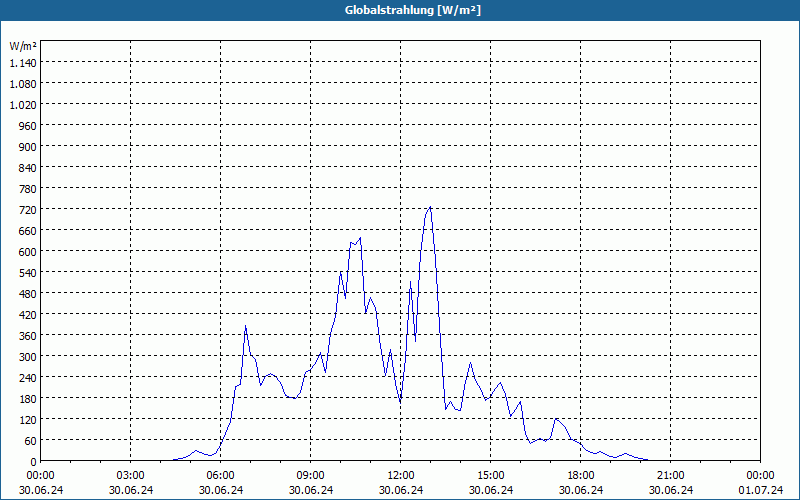Click the 0 y-axis origin label
This screenshot has width=800, height=500.
coord(34,462)
